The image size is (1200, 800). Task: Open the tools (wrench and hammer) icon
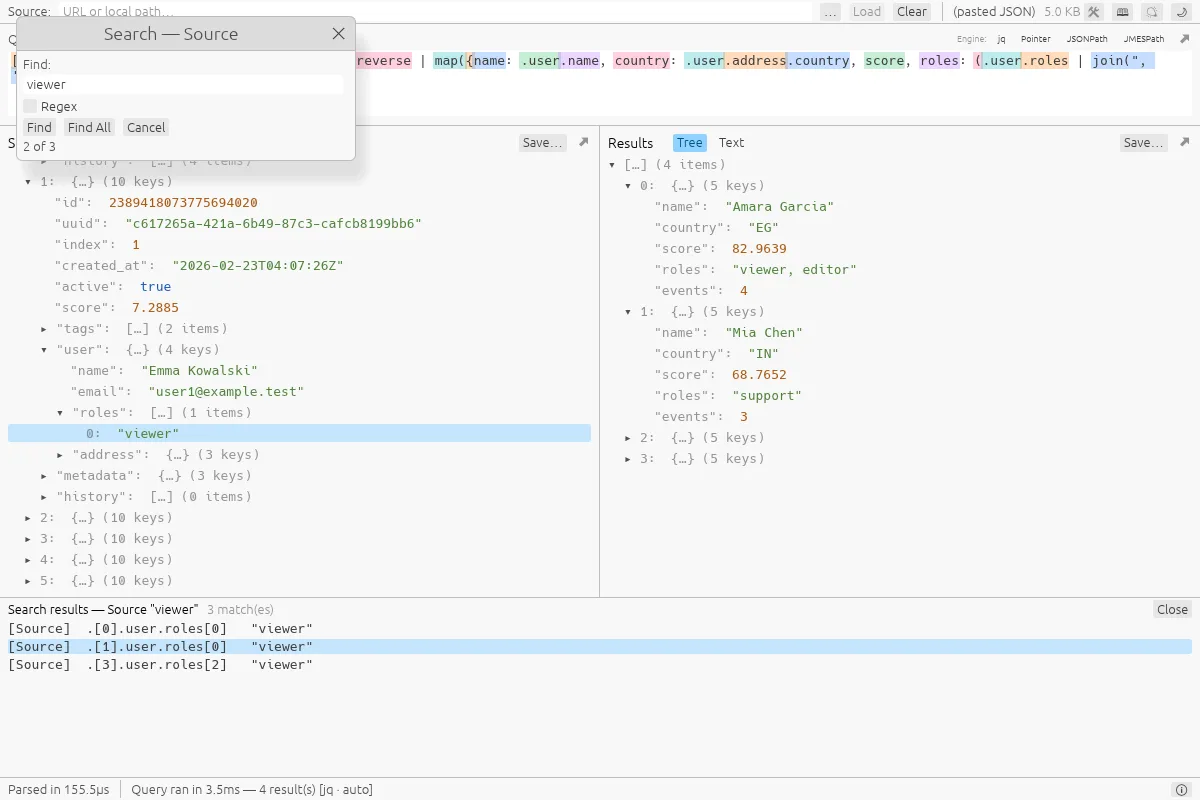[1093, 12]
